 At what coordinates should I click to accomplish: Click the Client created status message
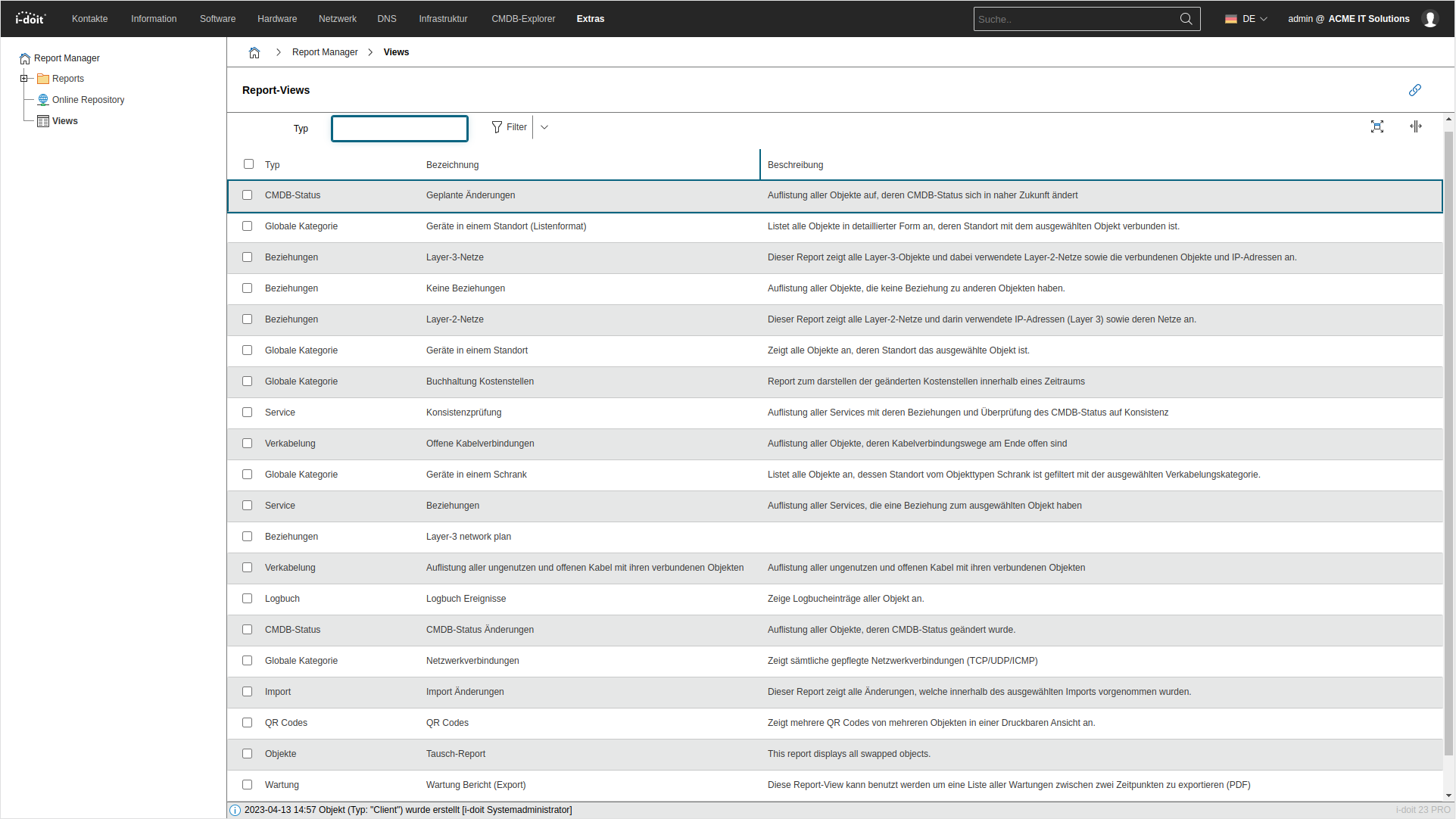point(408,810)
